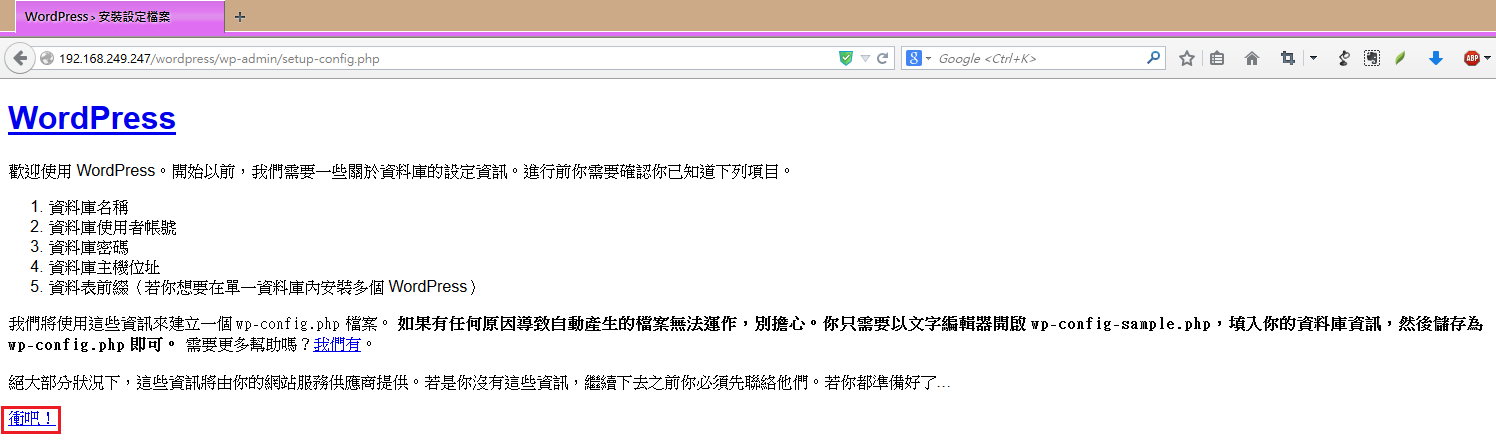1496x448 pixels.
Task: Click the Adblock Plus ABP icon
Action: 1471,58
